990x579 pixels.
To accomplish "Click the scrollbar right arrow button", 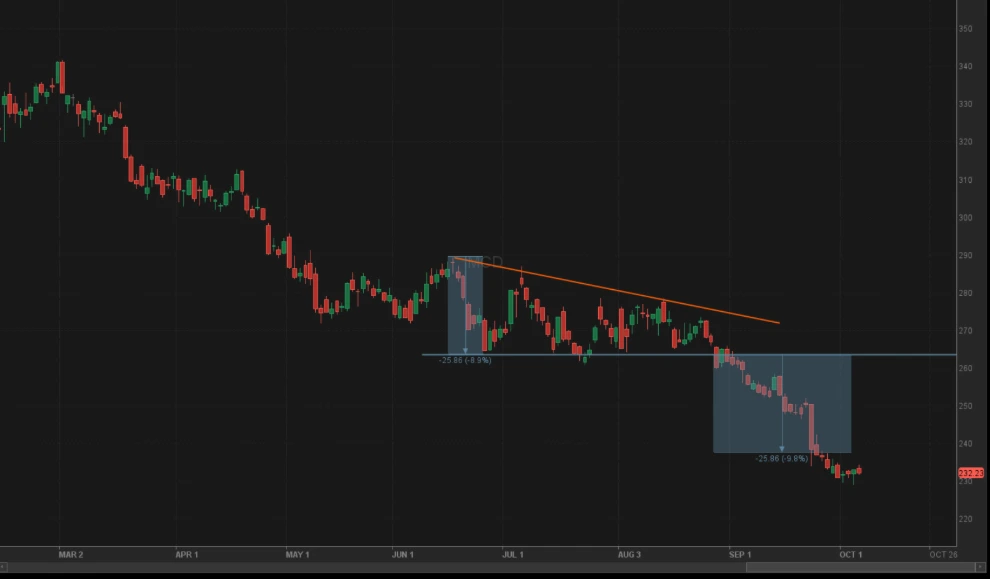I will click(981, 567).
